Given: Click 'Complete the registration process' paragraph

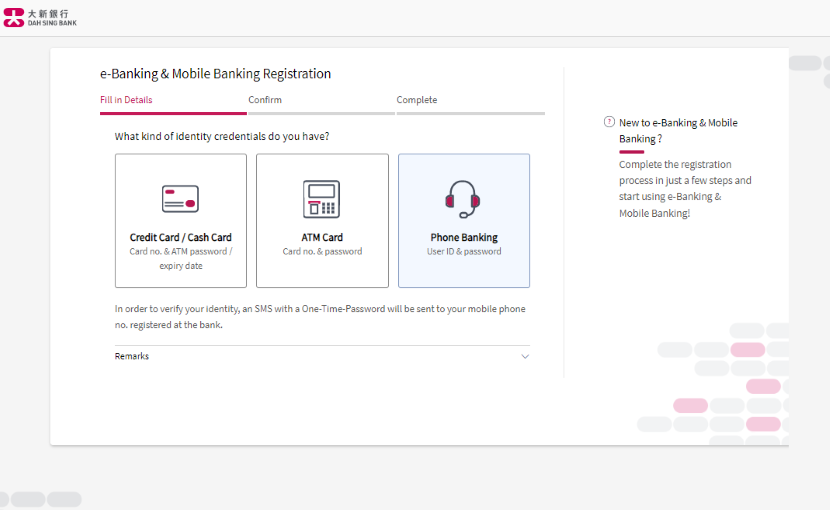Looking at the screenshot, I should pyautogui.click(x=685, y=189).
